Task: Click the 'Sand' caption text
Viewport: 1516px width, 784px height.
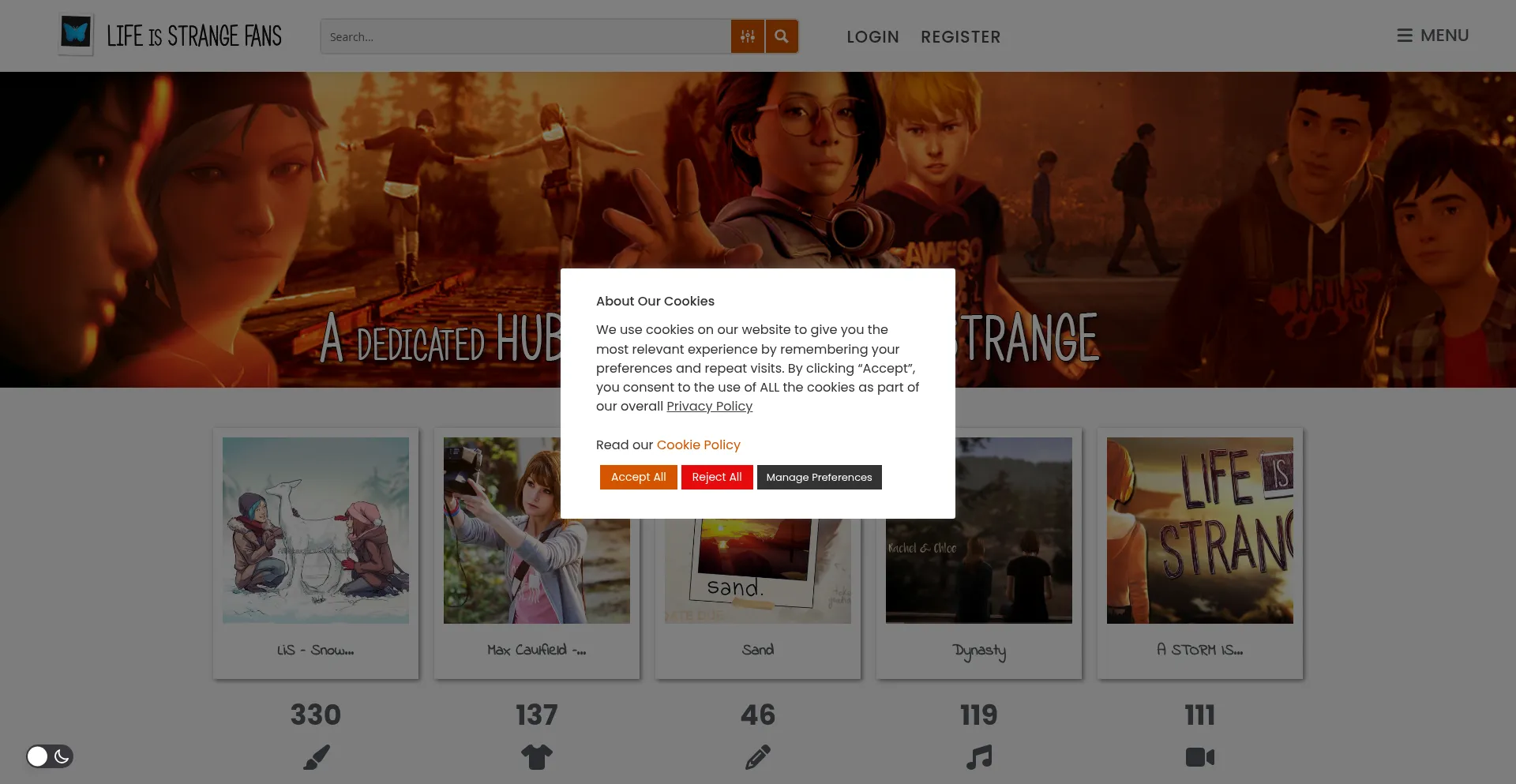Action: point(758,650)
